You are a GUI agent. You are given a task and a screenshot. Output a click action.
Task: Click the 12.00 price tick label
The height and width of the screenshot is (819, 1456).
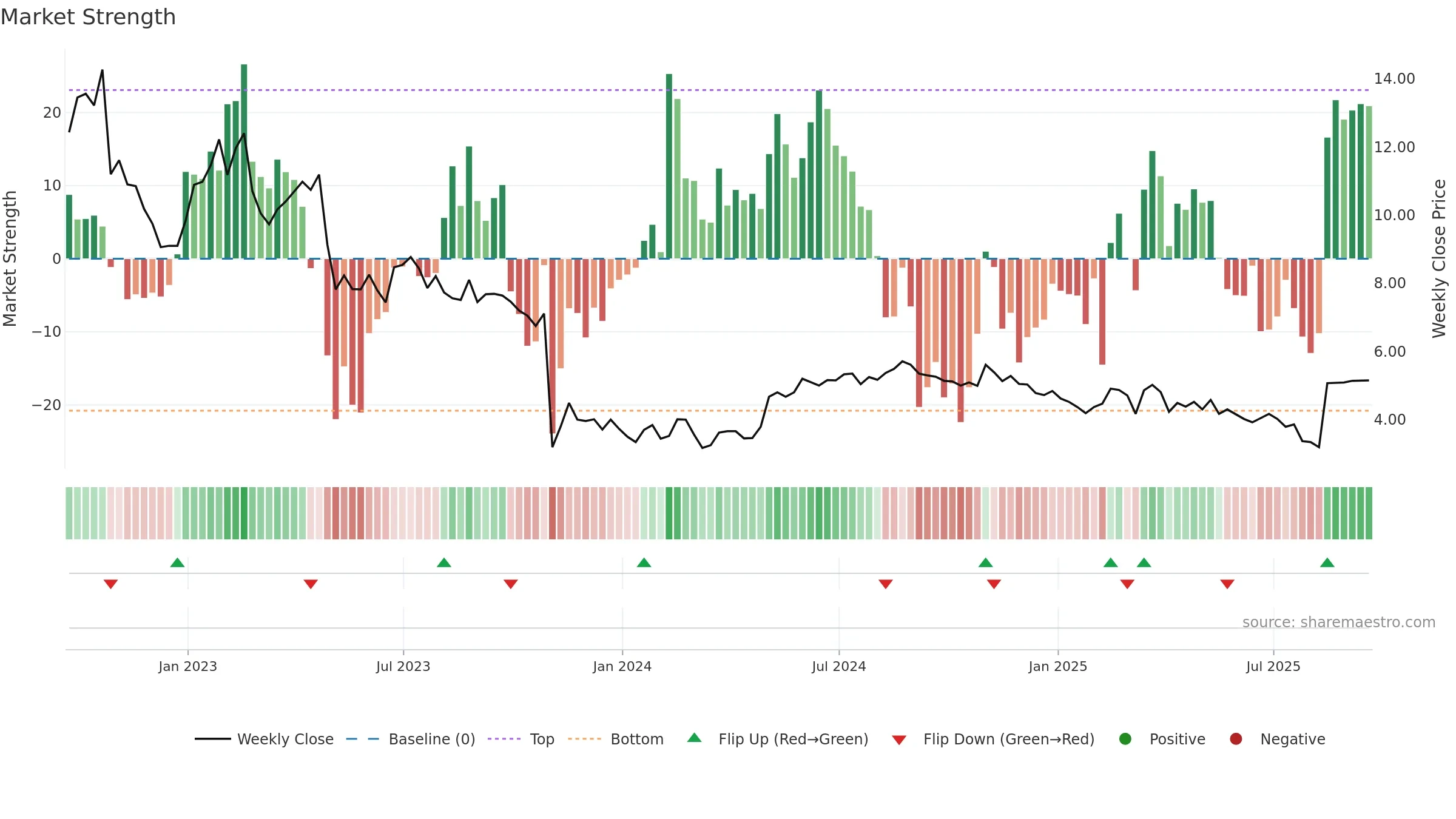coord(1394,147)
